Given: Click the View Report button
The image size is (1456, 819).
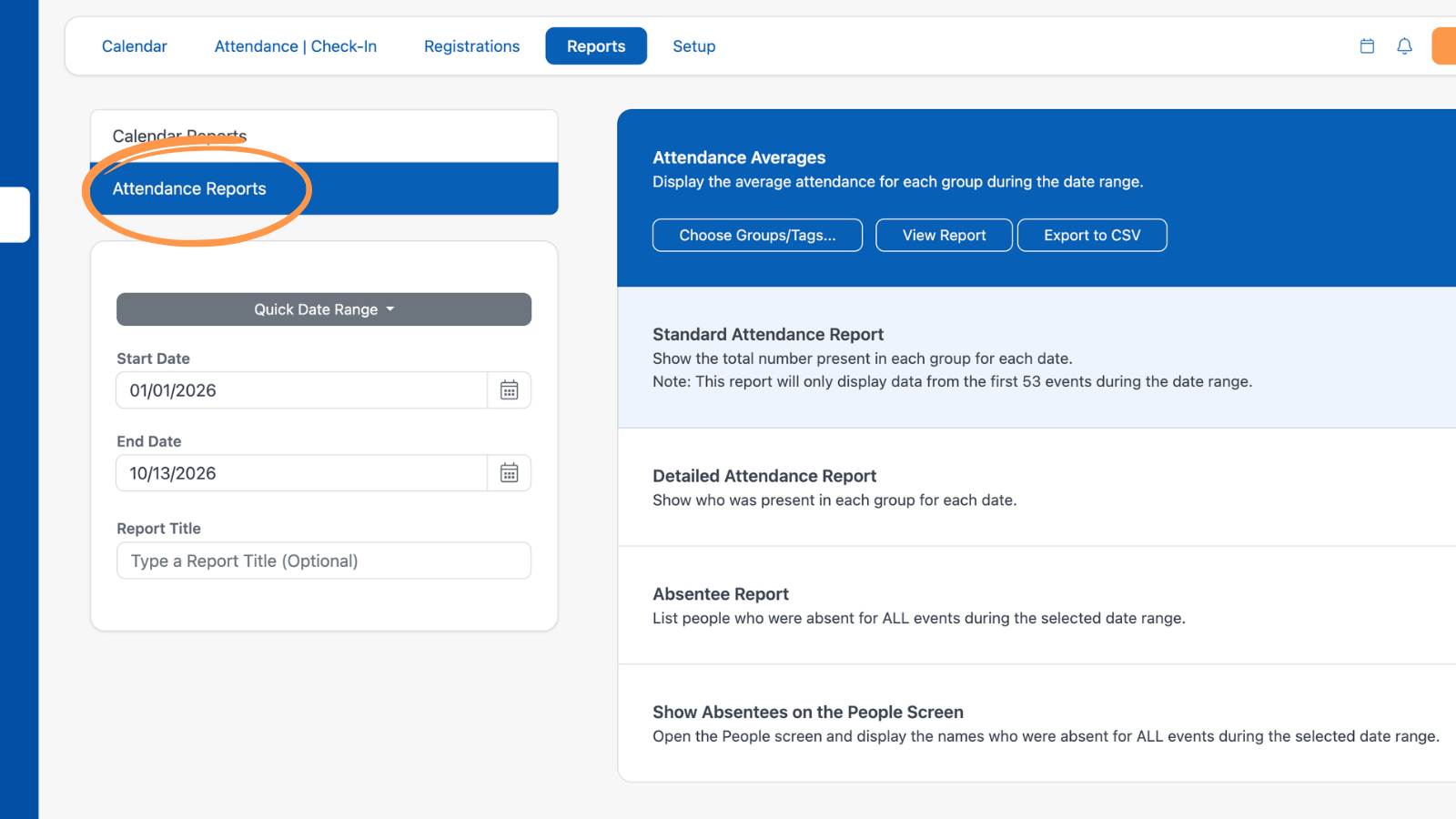Looking at the screenshot, I should [944, 235].
